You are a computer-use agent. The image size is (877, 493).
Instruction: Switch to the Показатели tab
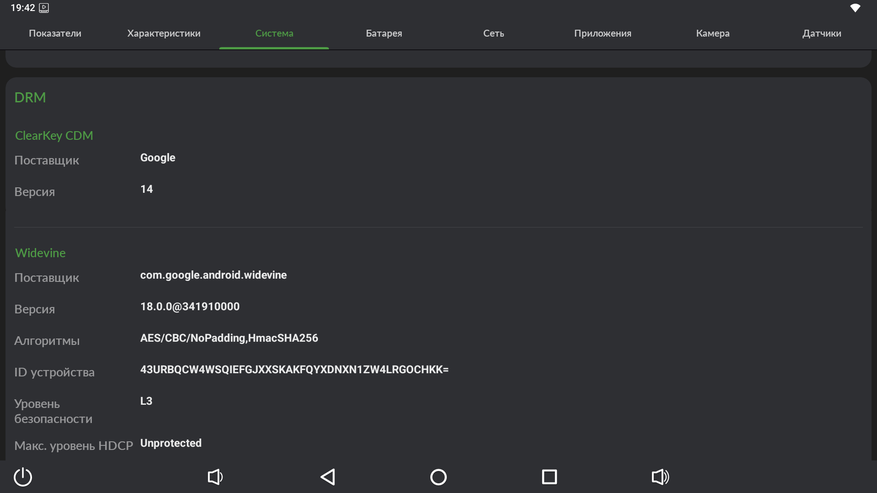[55, 33]
